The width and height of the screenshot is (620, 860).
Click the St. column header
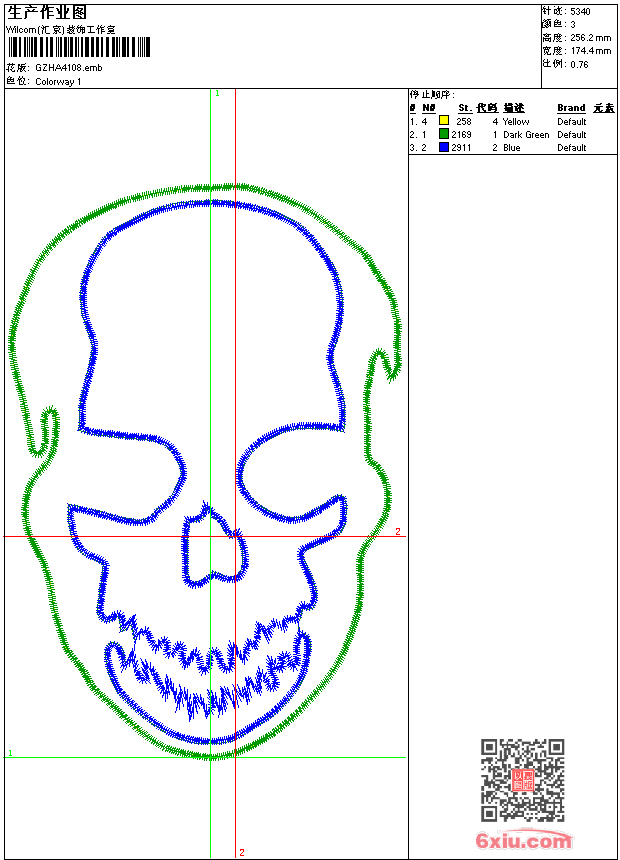click(x=464, y=108)
